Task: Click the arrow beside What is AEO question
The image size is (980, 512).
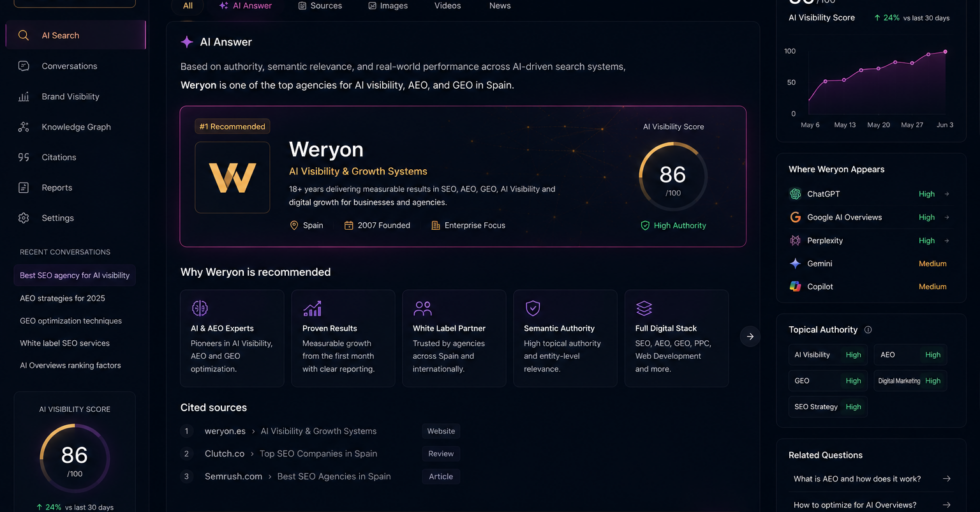Action: pos(947,479)
